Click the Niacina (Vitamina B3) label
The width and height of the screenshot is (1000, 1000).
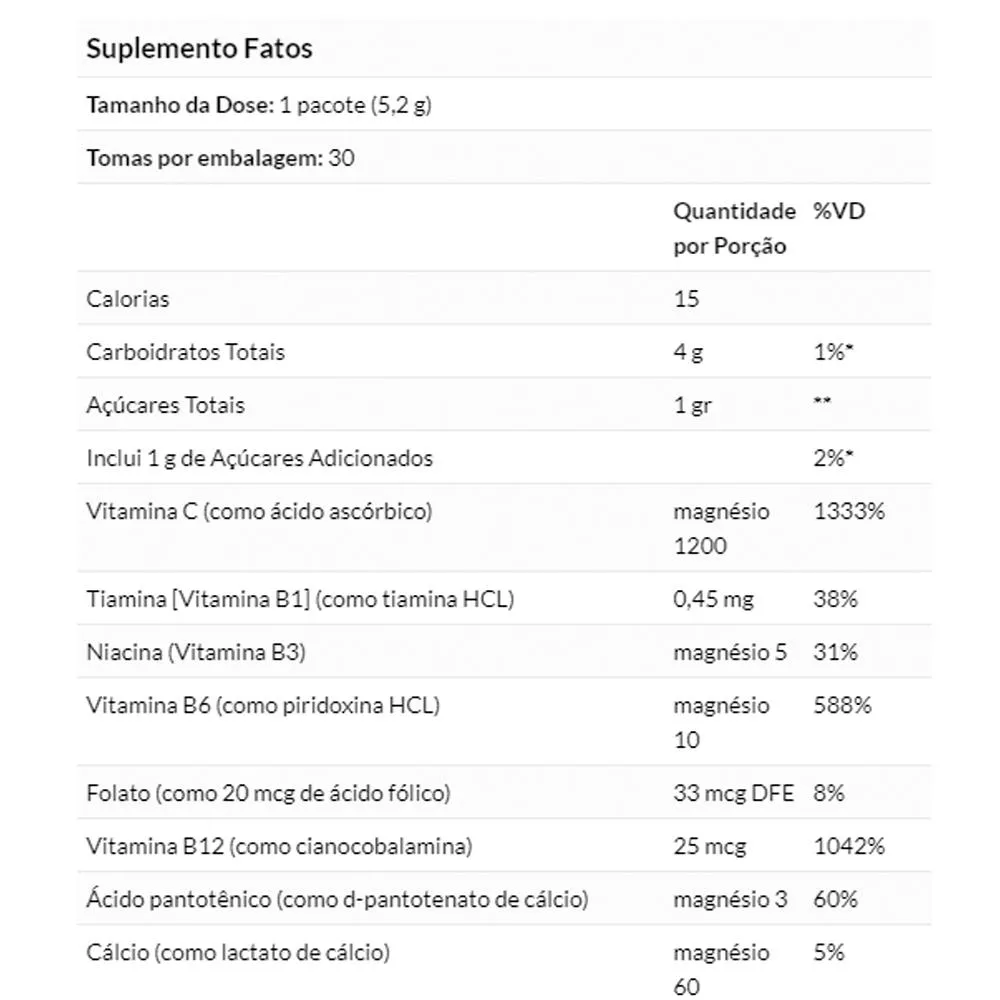(196, 652)
